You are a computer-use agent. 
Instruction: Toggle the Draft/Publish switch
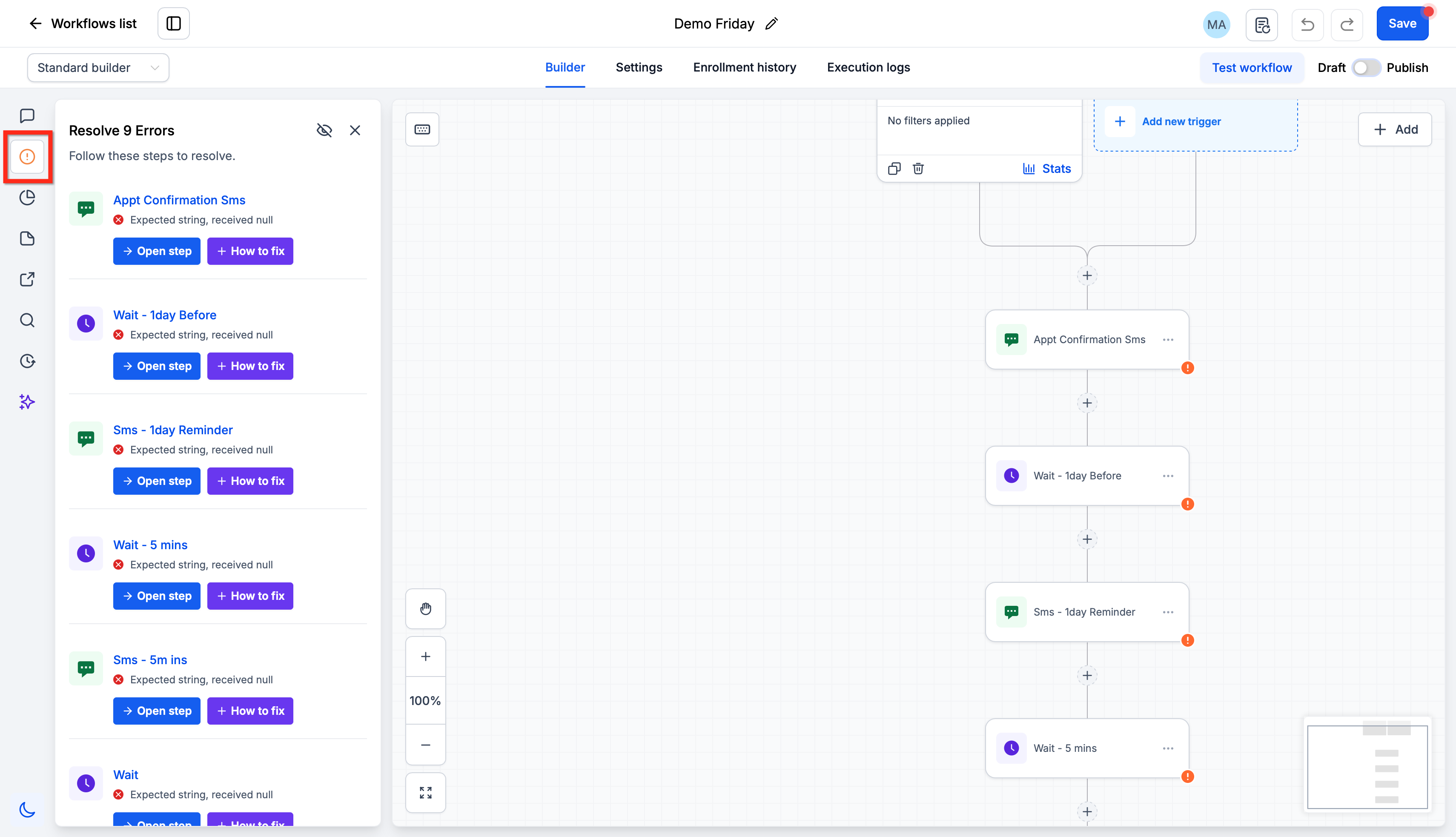click(1366, 68)
